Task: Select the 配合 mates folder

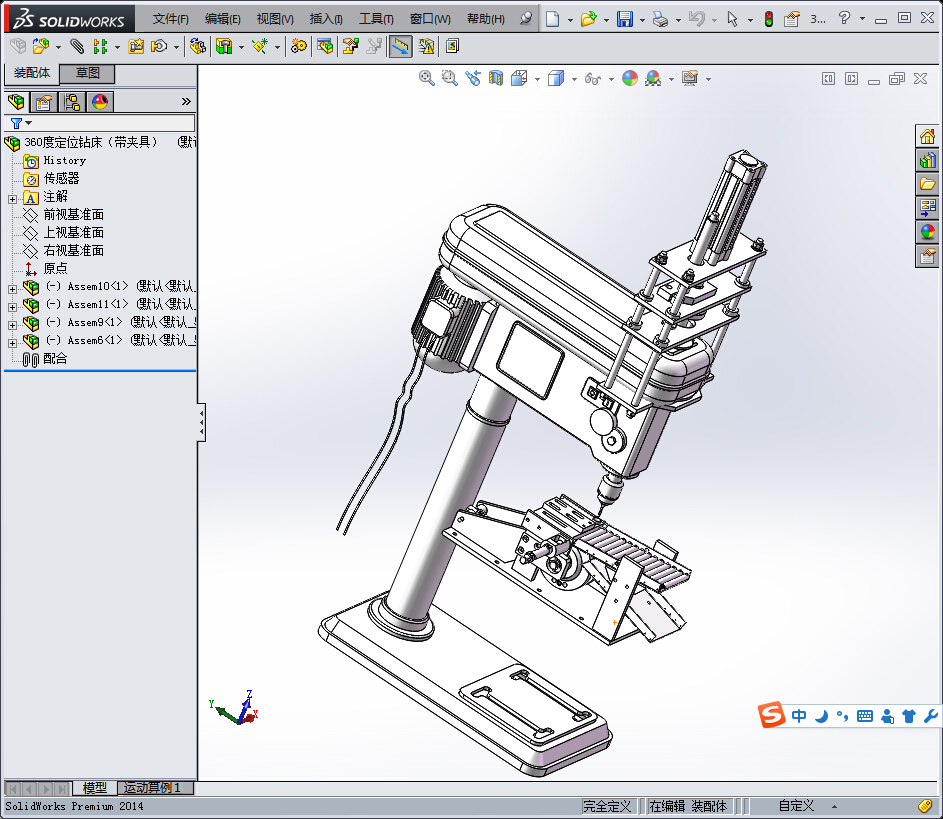Action: pos(55,359)
